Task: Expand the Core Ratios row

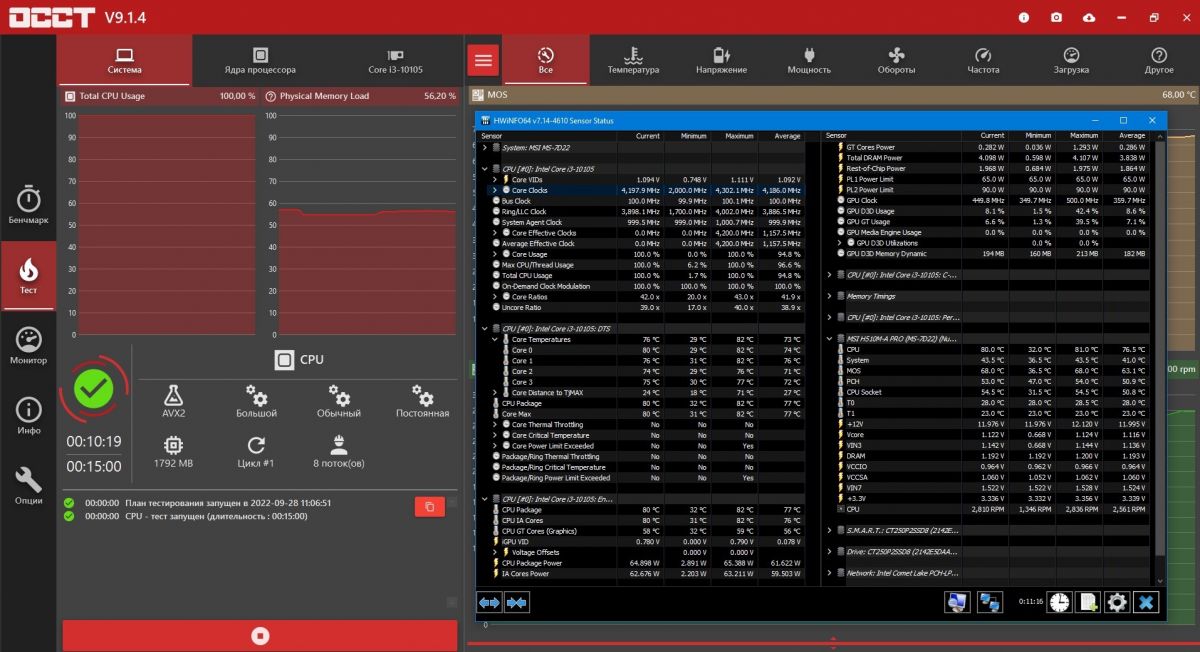Action: pyautogui.click(x=495, y=297)
